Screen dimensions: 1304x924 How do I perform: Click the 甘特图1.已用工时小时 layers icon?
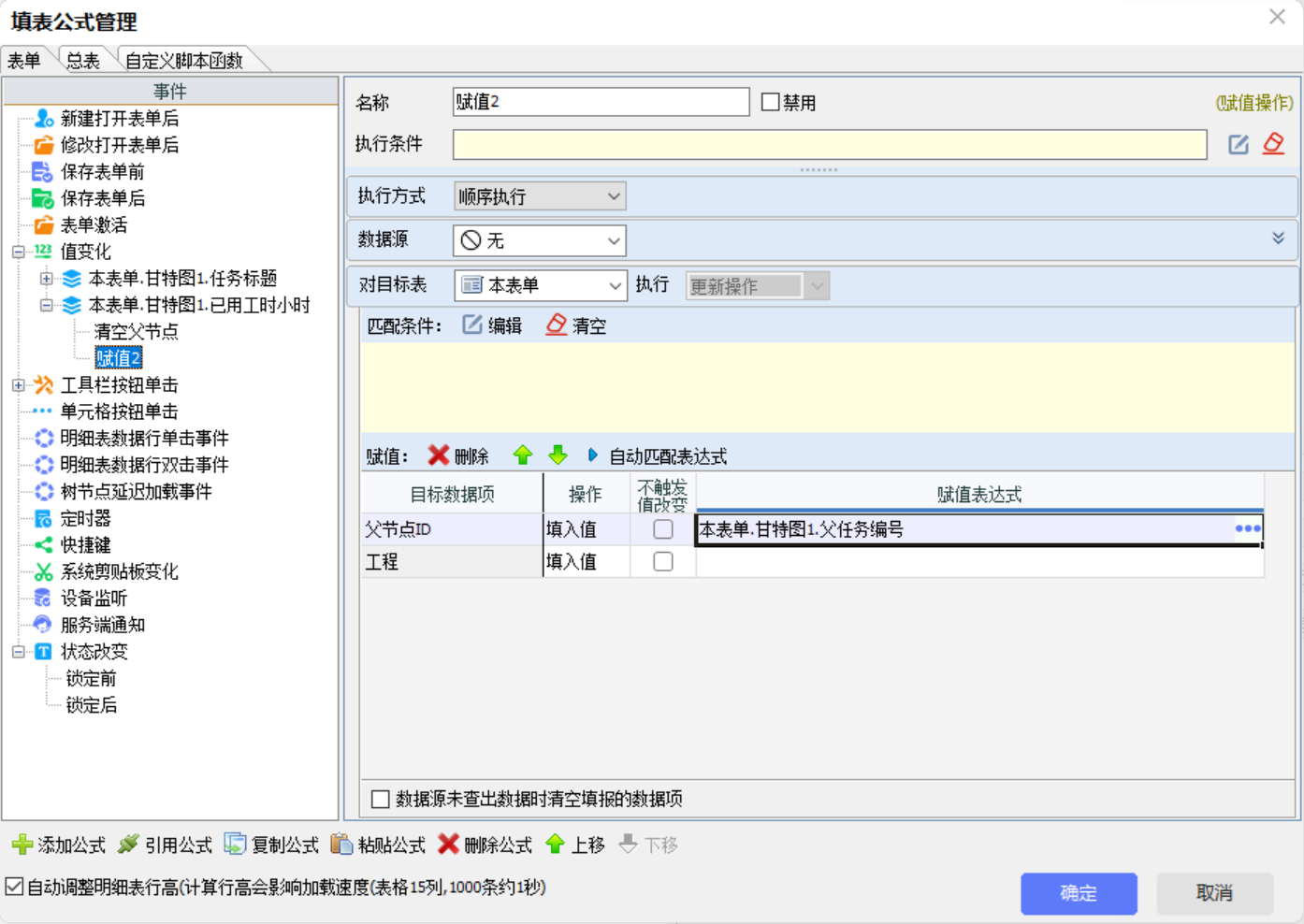(x=72, y=305)
